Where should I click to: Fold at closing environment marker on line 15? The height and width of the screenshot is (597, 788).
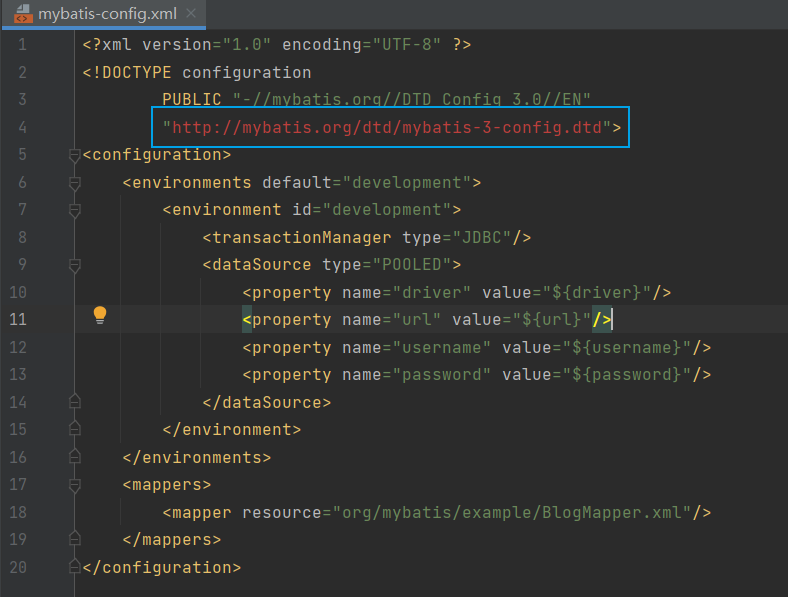[x=74, y=429]
